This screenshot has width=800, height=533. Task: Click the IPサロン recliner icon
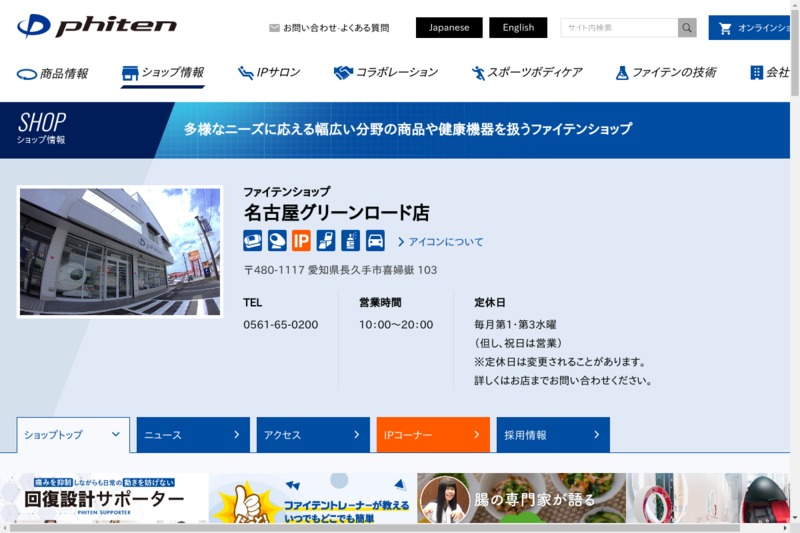[x=245, y=73]
